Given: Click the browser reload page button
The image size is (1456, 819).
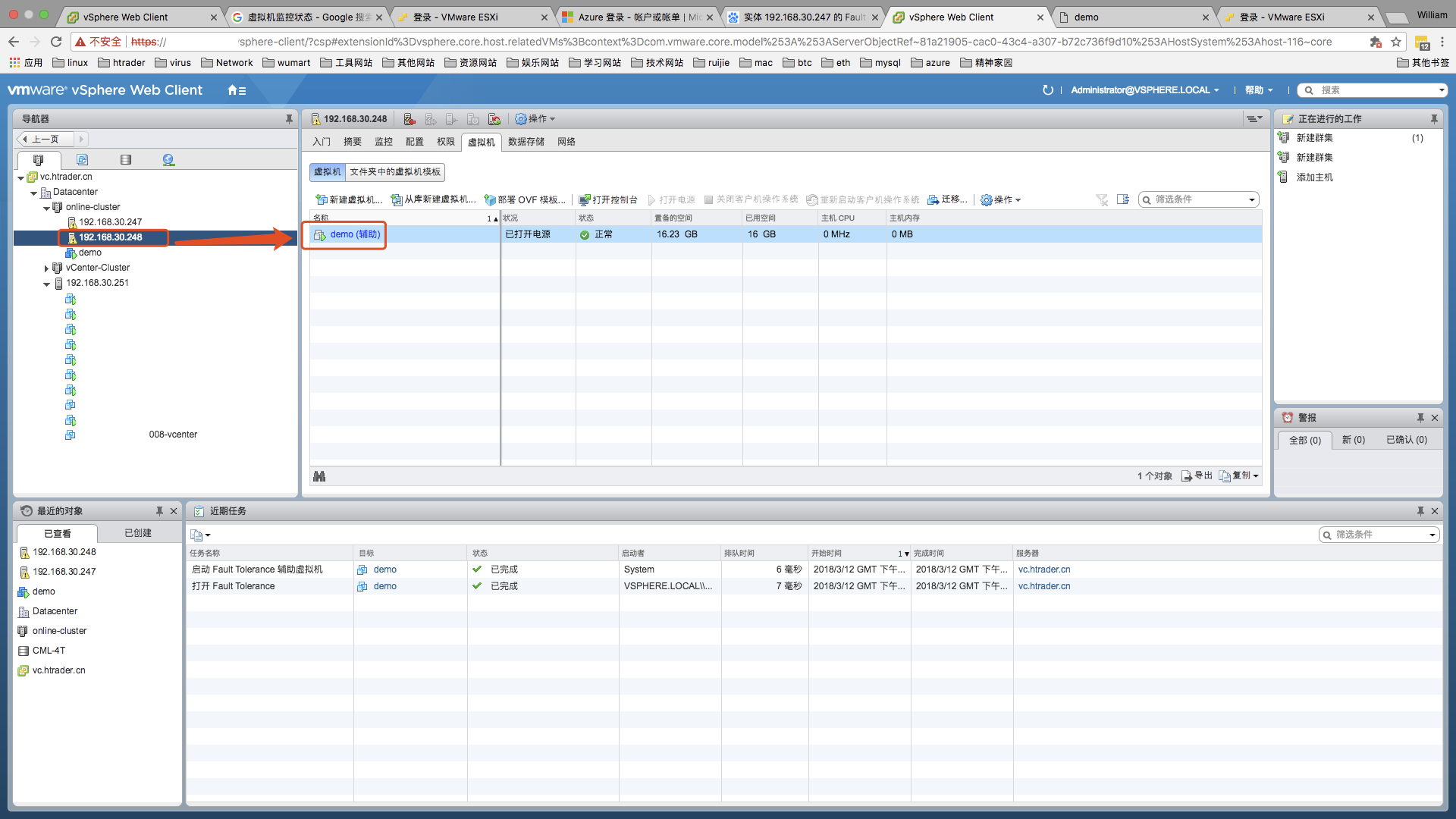Looking at the screenshot, I should pos(56,42).
